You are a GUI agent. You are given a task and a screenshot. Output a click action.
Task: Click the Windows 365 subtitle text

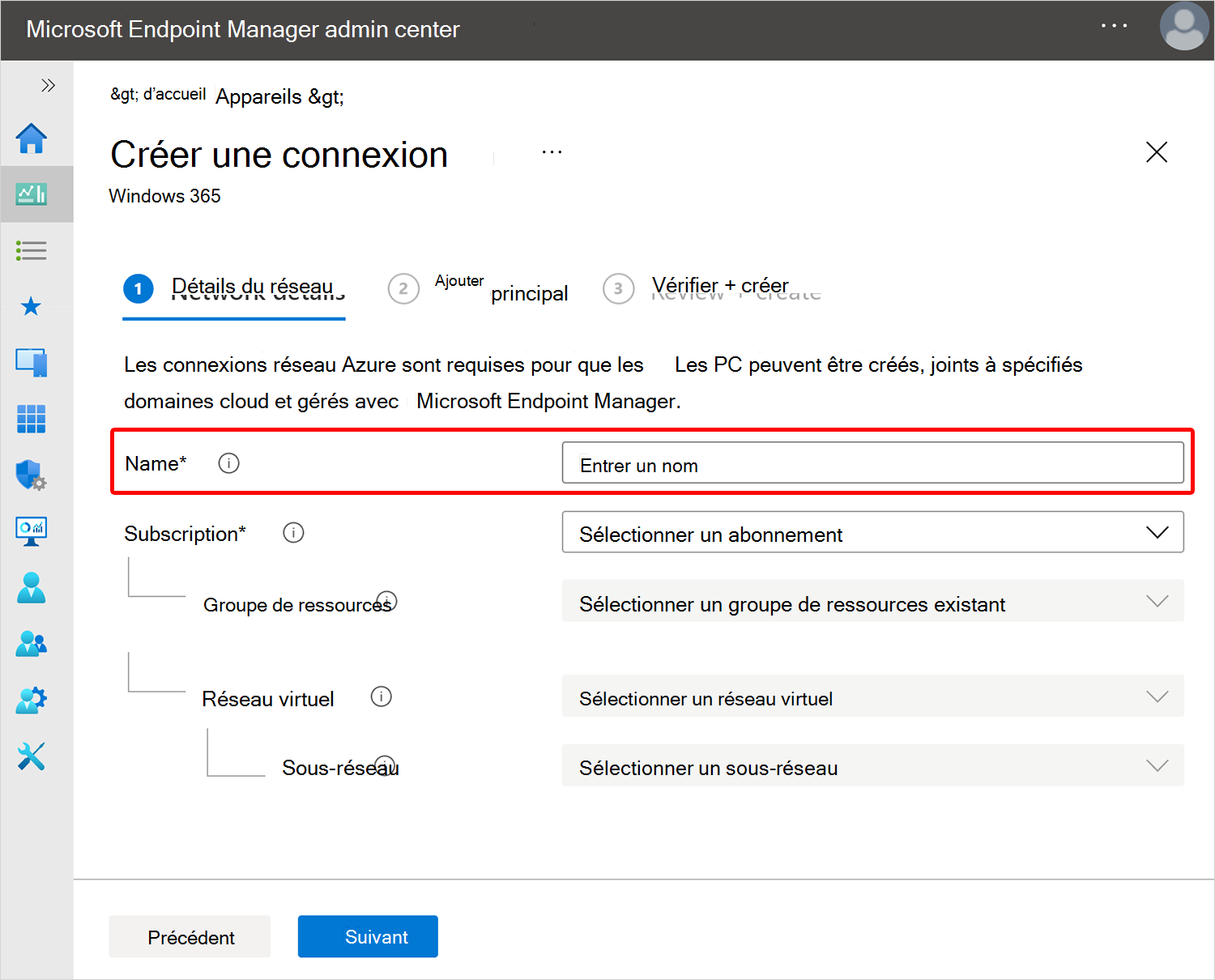pyautogui.click(x=164, y=196)
